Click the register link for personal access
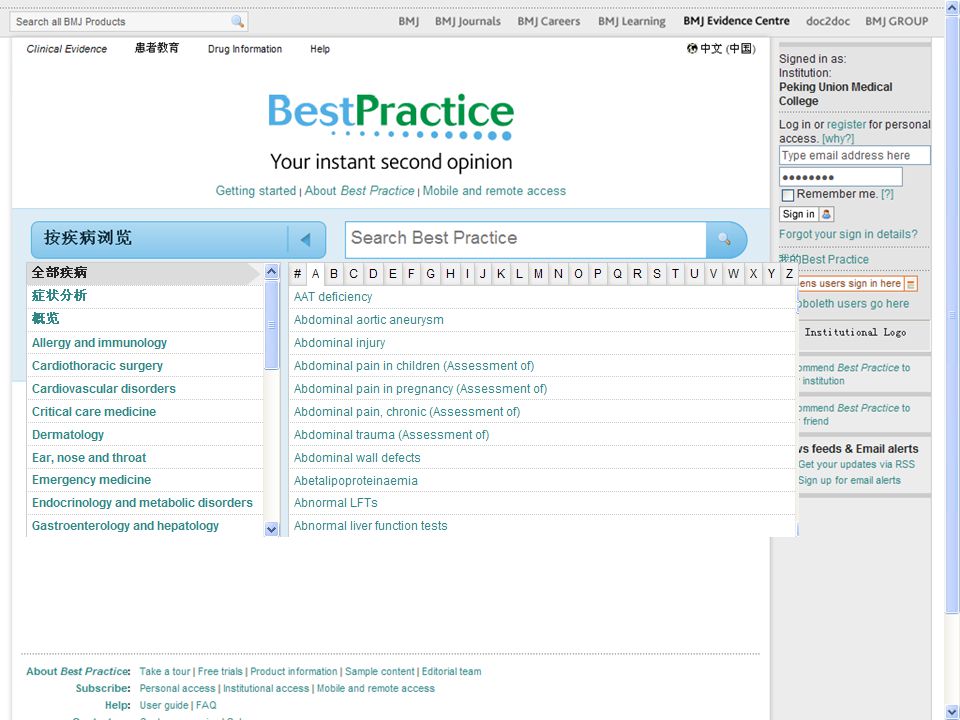The width and height of the screenshot is (960, 720). pyautogui.click(x=846, y=124)
